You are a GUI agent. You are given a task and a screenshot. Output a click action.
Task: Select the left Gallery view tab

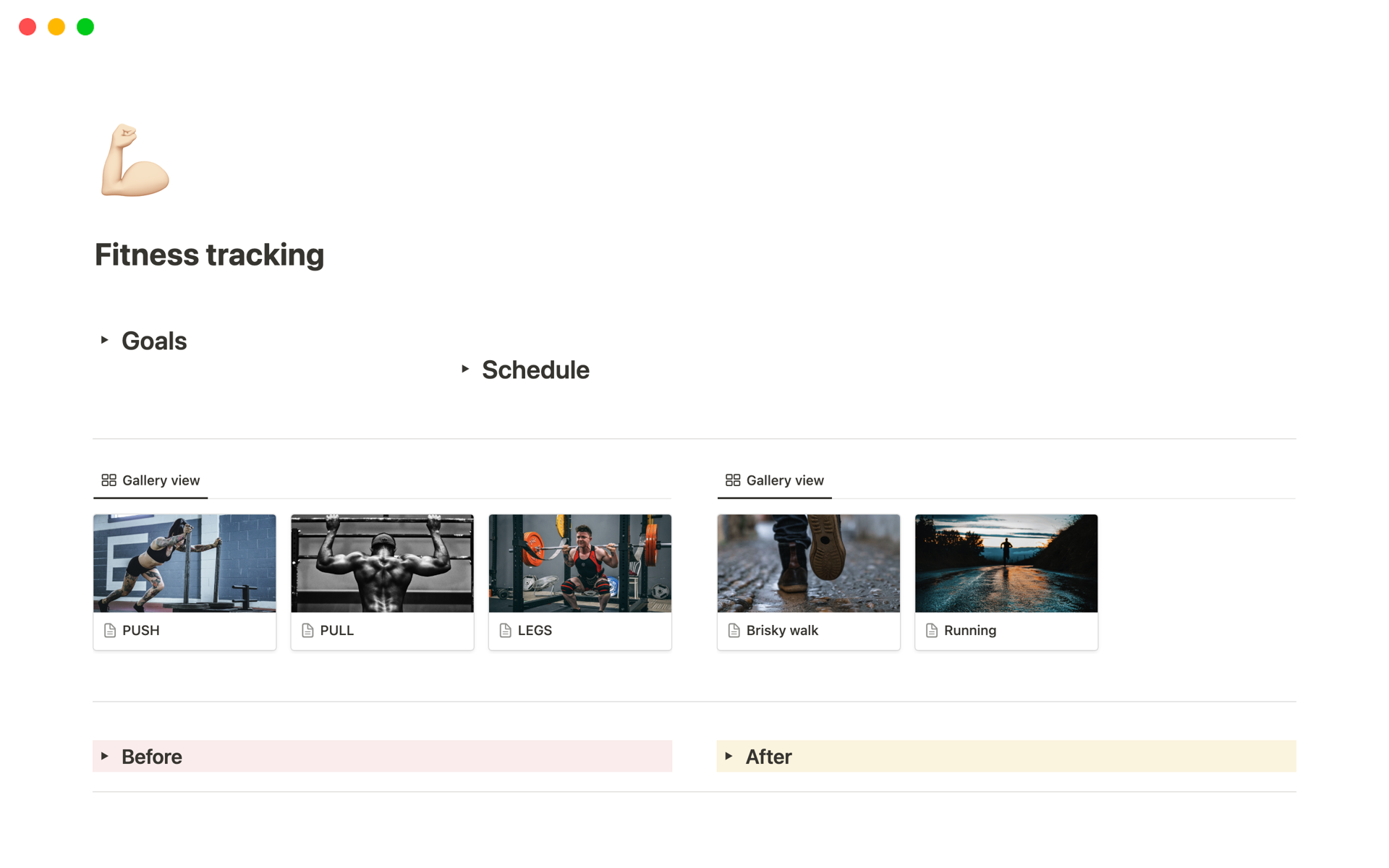point(161,480)
